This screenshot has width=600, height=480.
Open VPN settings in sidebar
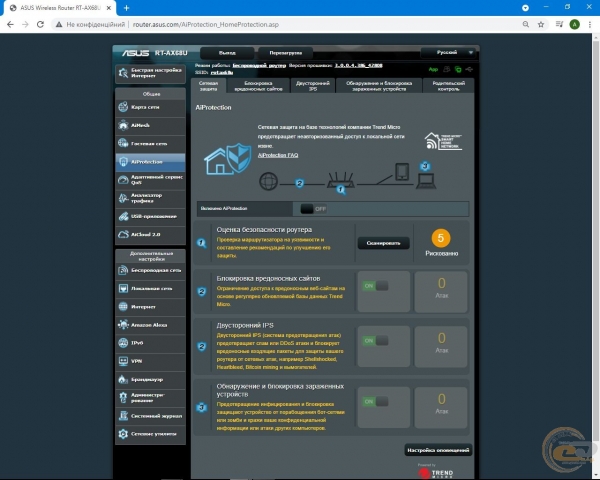click(x=150, y=361)
